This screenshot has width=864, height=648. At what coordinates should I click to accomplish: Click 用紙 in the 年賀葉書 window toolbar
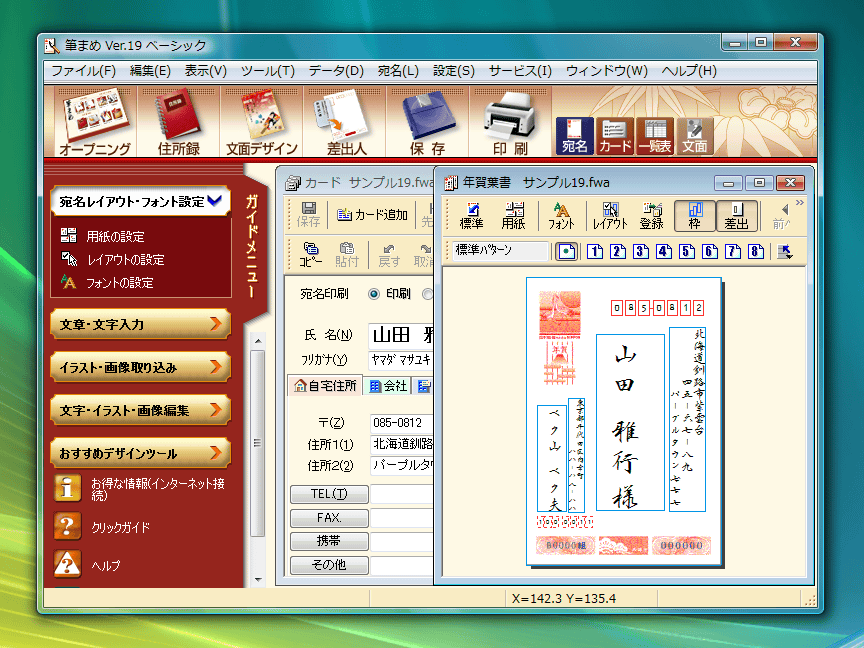pos(514,215)
